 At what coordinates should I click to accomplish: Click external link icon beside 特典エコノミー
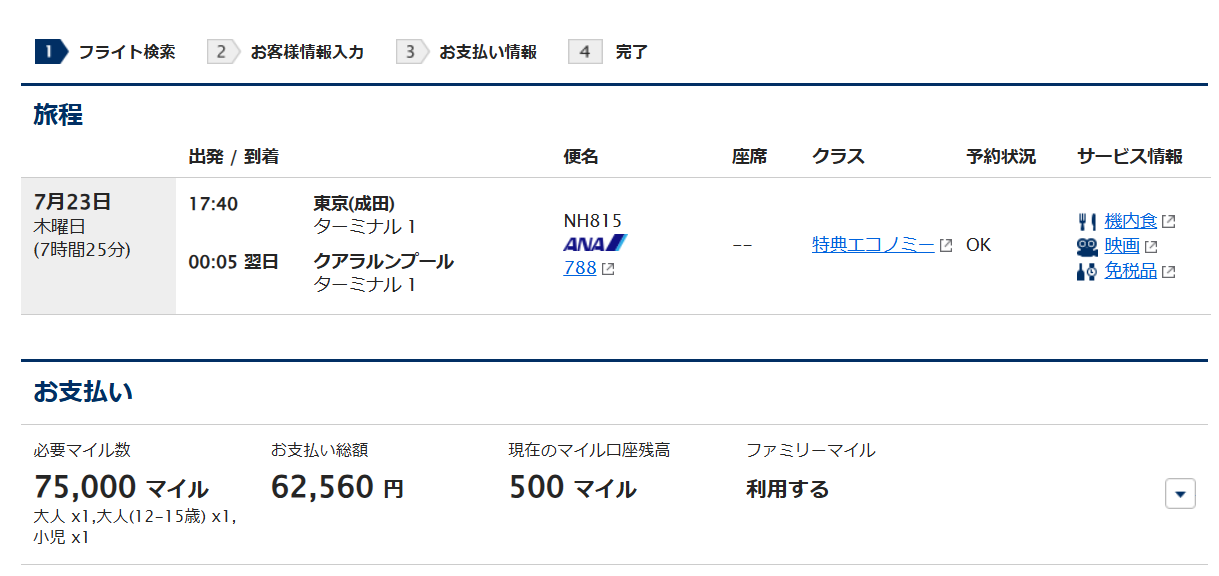coord(946,245)
